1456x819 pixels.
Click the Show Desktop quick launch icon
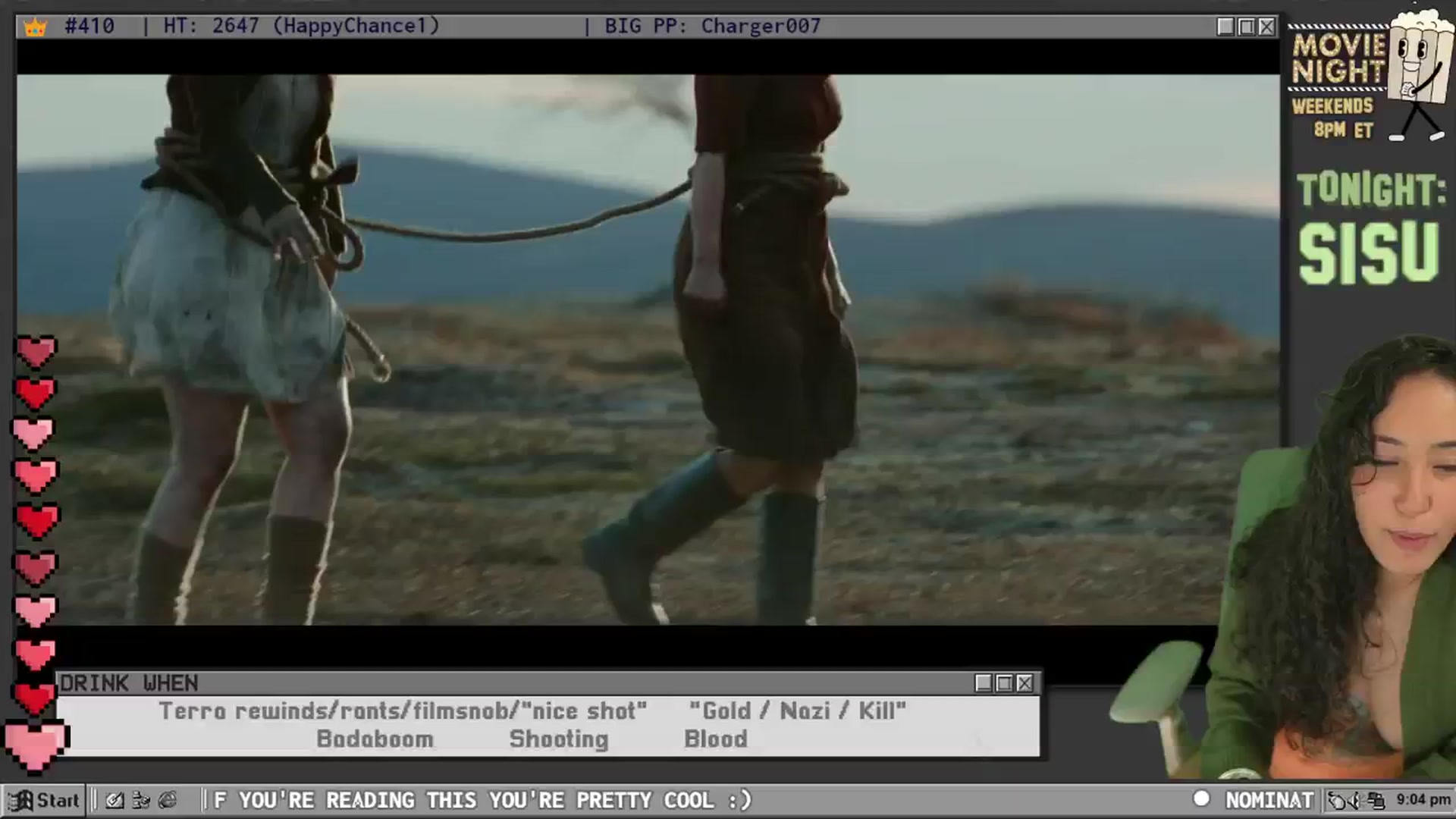coord(115,800)
